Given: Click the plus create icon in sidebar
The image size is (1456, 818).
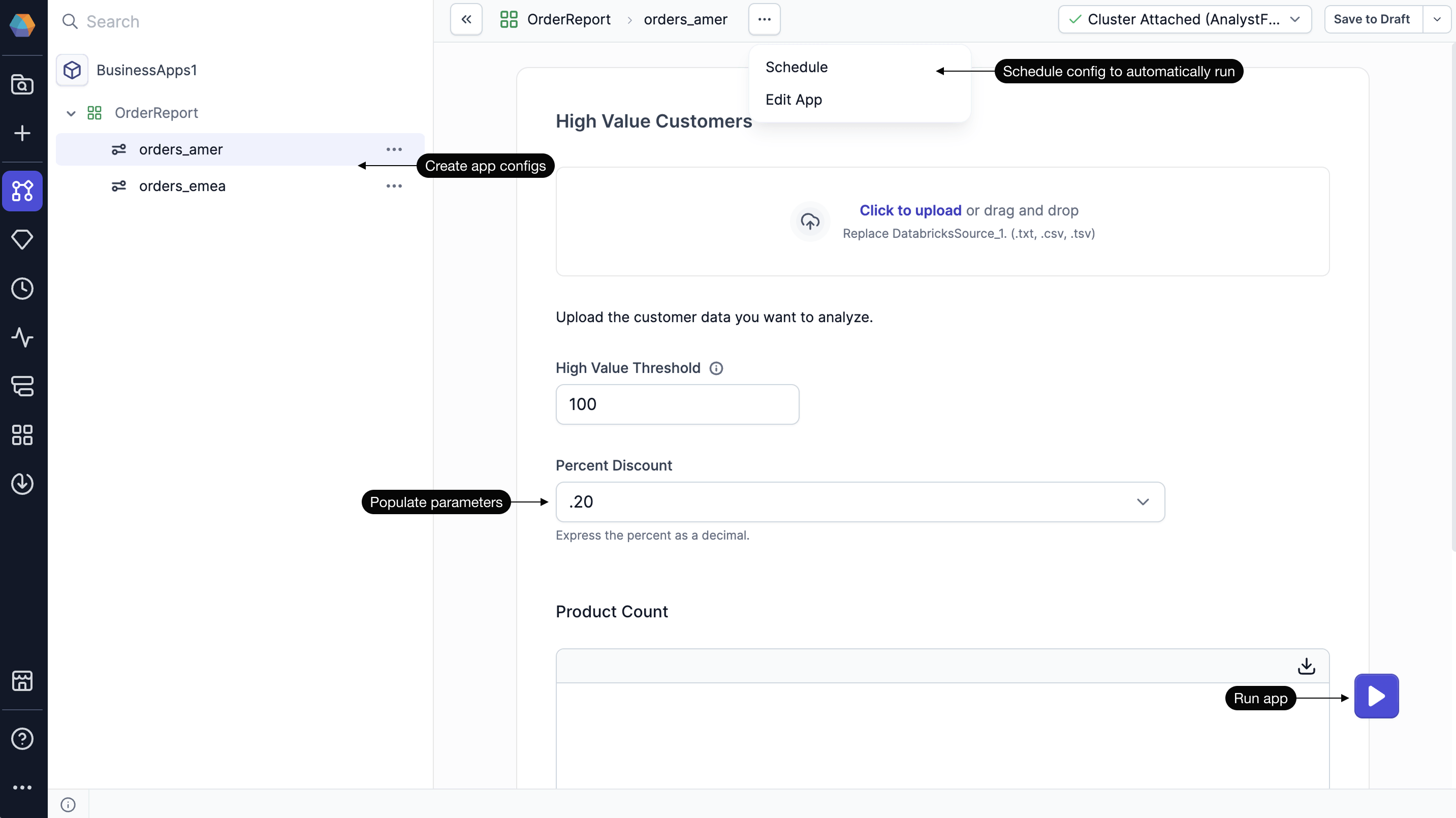Looking at the screenshot, I should [22, 134].
